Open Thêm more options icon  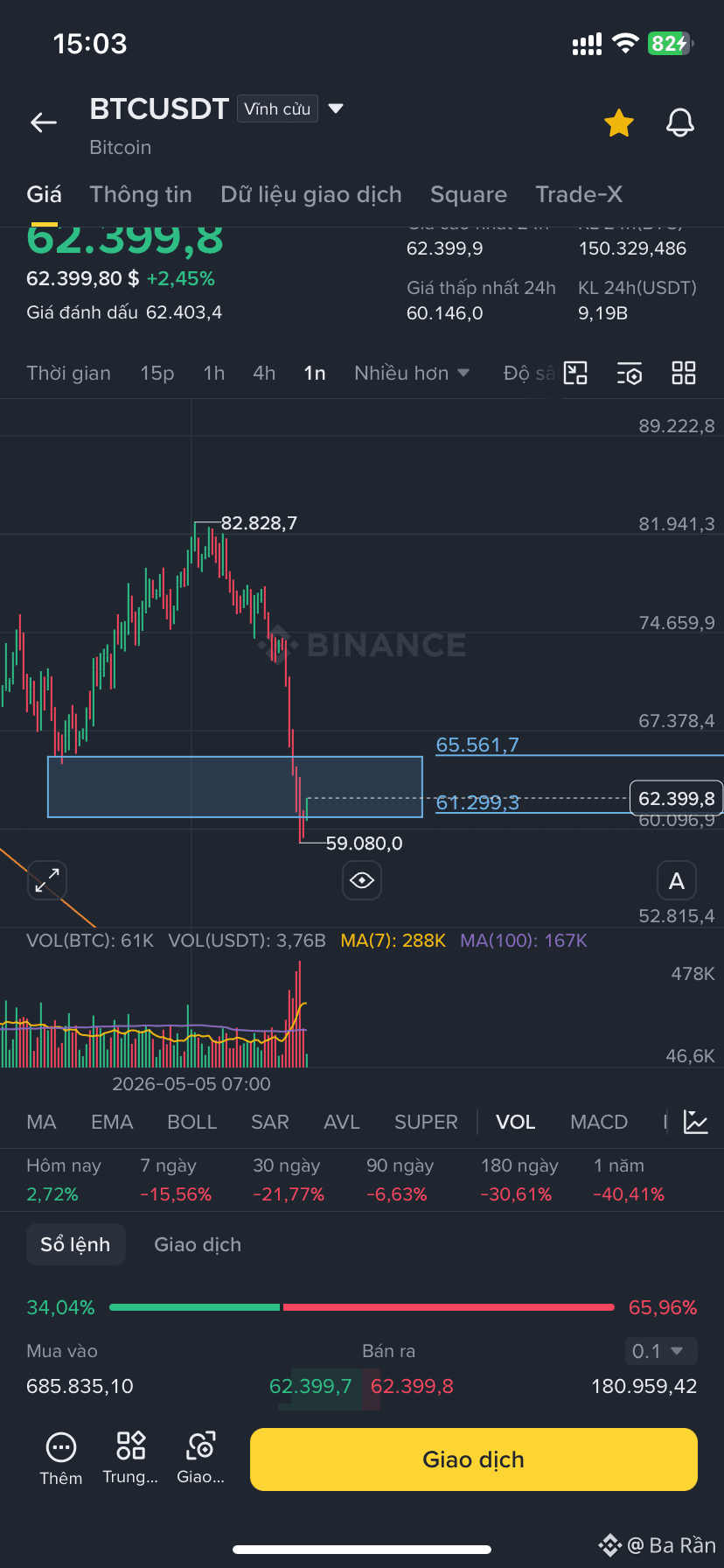(61, 1459)
